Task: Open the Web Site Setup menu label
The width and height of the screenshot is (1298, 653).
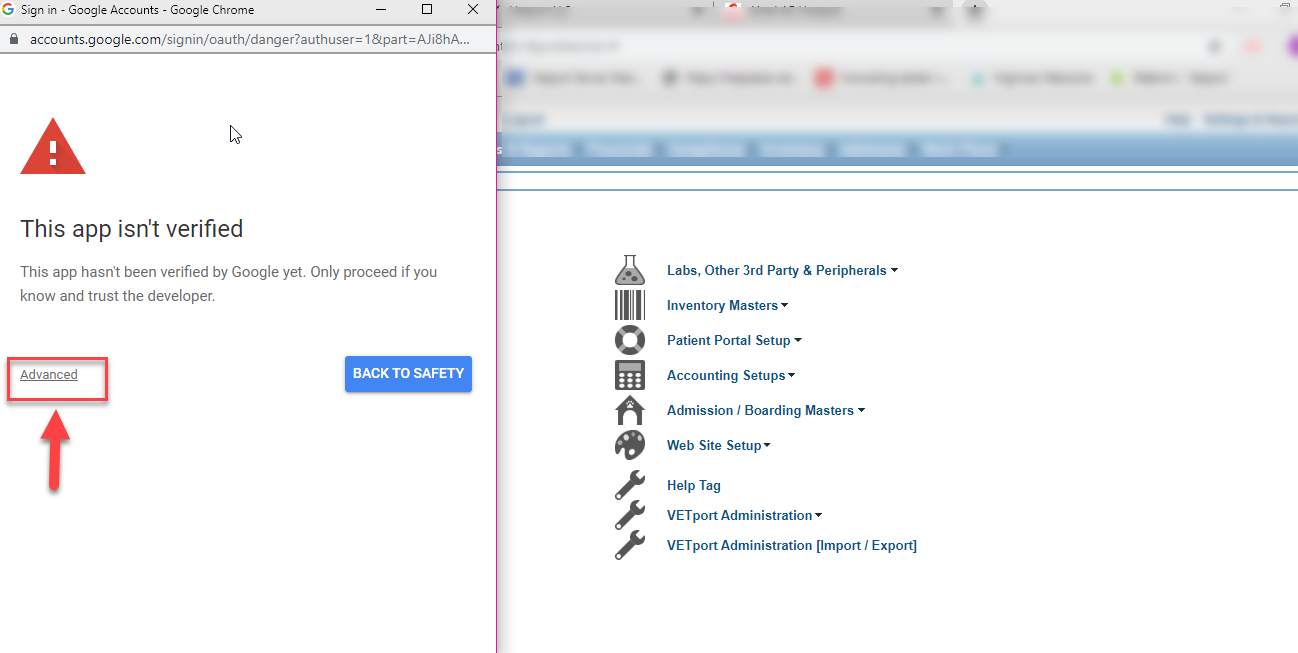Action: point(714,445)
